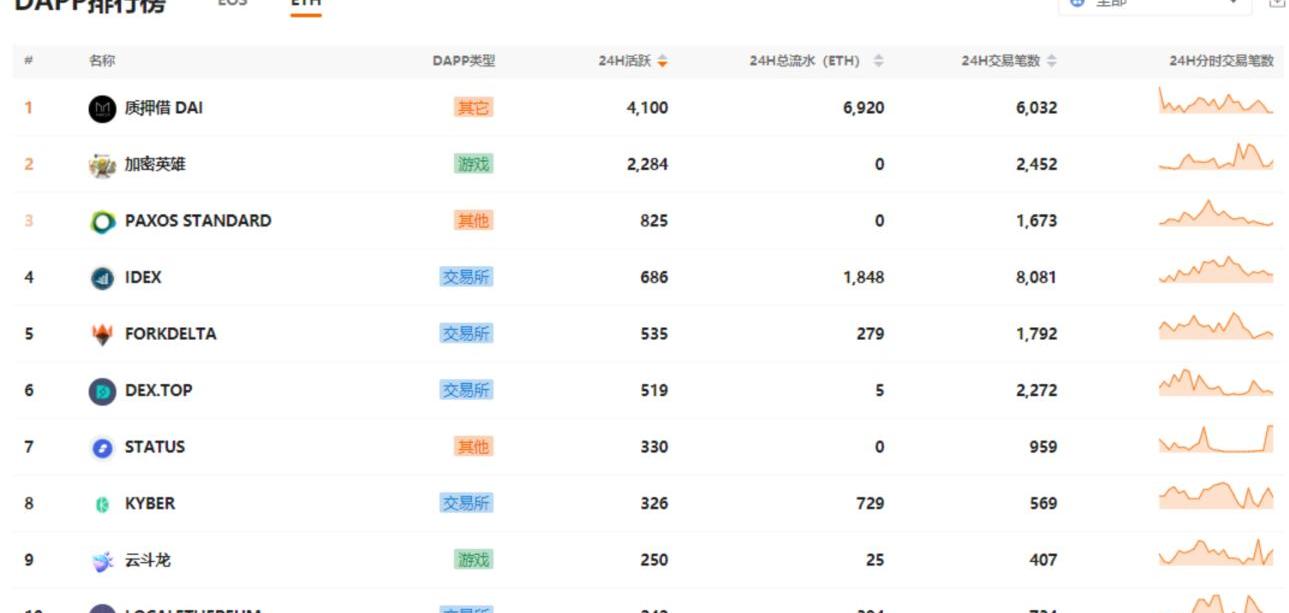Click the 云斗龙 dragon icon
The width and height of the screenshot is (1289, 613).
point(102,561)
